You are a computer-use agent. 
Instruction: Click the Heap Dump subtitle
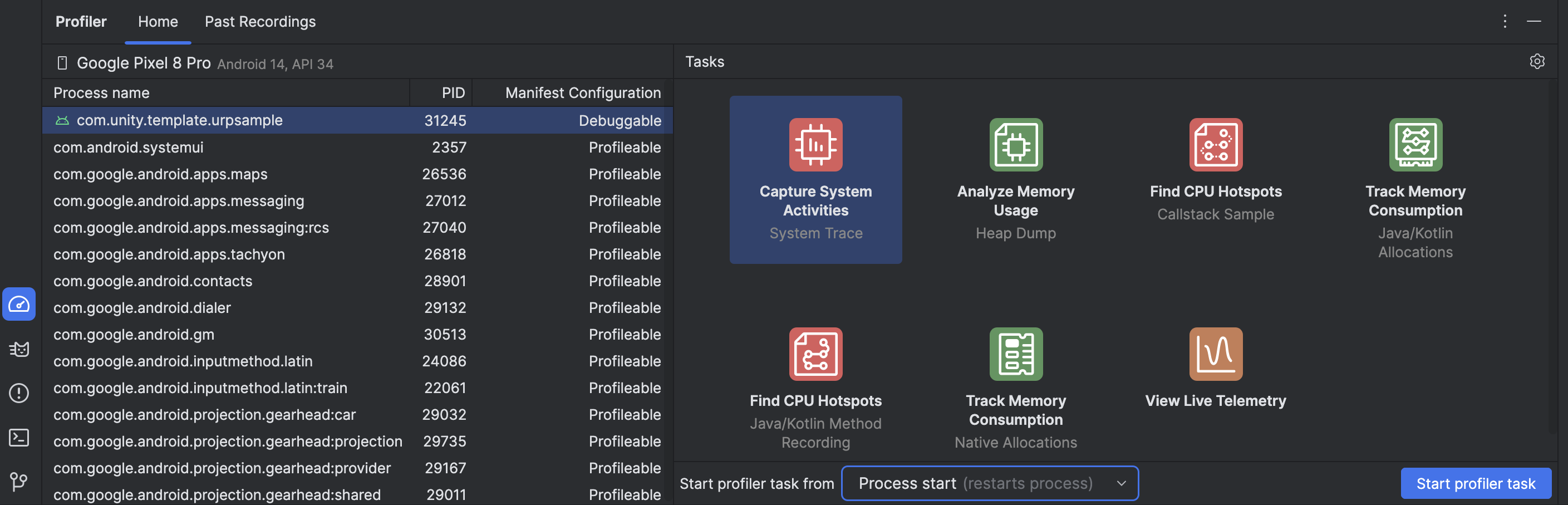pos(1016,233)
